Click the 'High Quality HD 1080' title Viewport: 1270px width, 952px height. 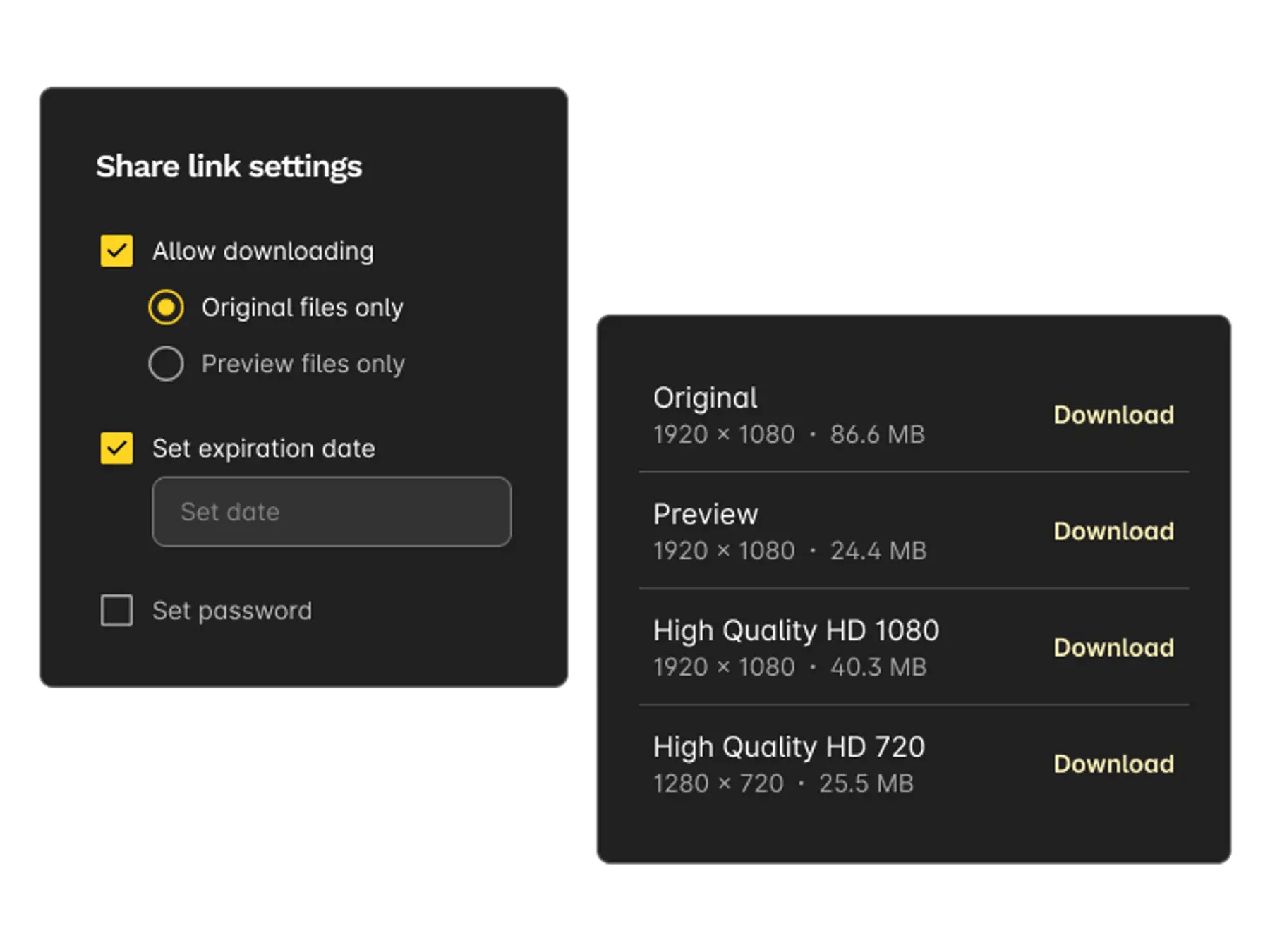796,631
